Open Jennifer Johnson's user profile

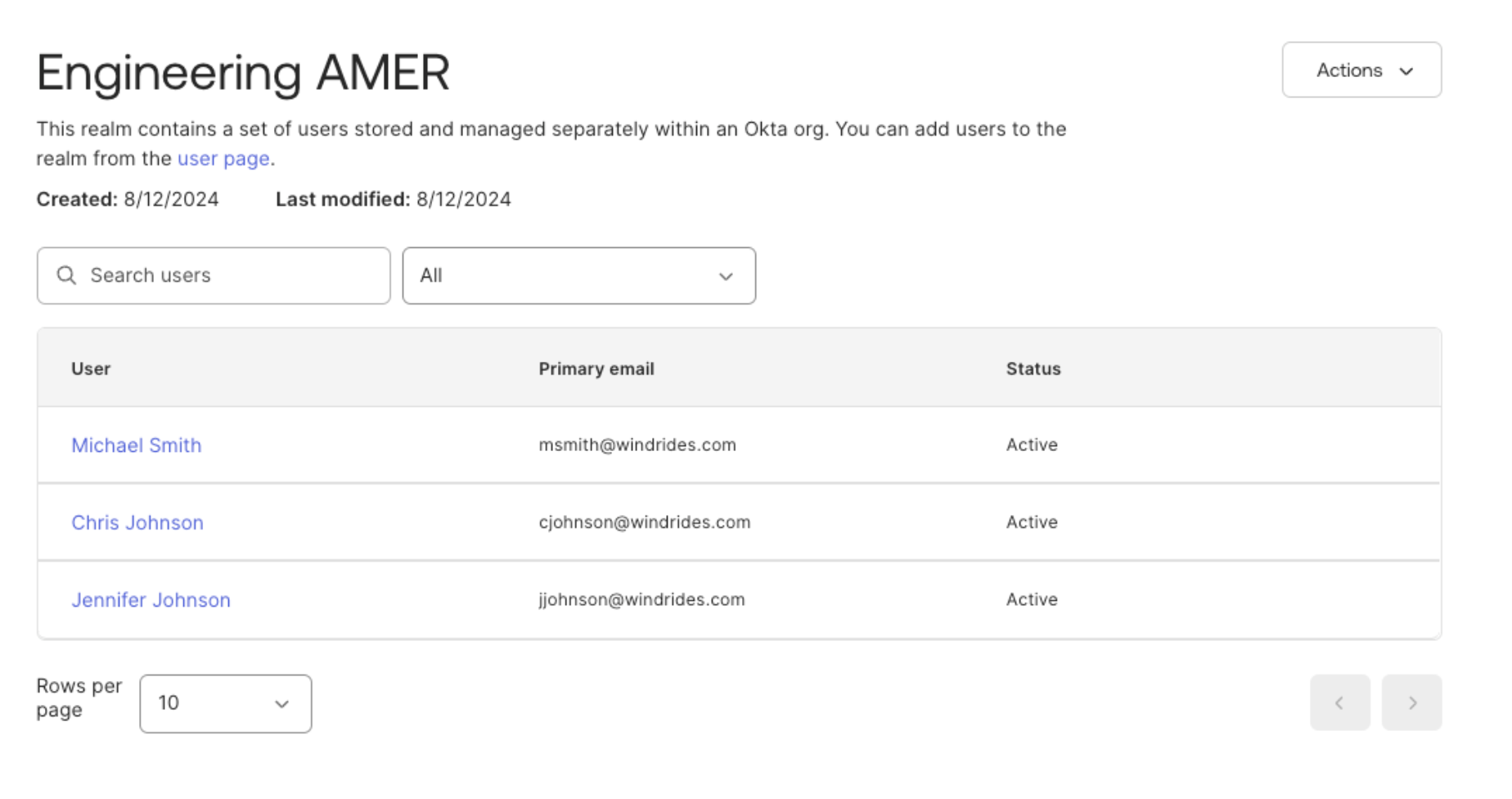pyautogui.click(x=151, y=600)
